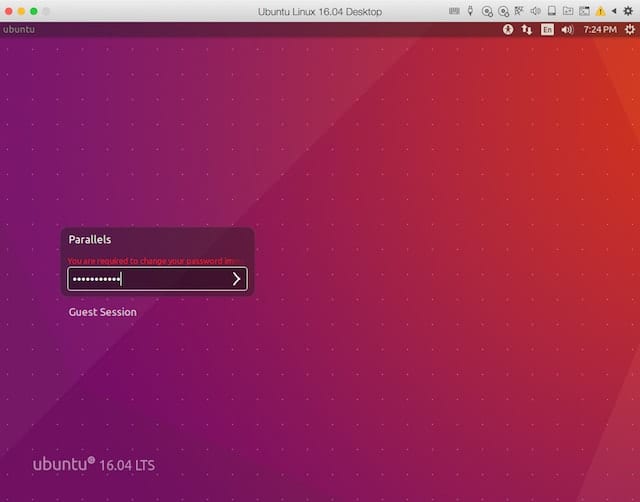Open the Parallels shared folders icon
This screenshot has height=502, width=640.
click(567, 11)
